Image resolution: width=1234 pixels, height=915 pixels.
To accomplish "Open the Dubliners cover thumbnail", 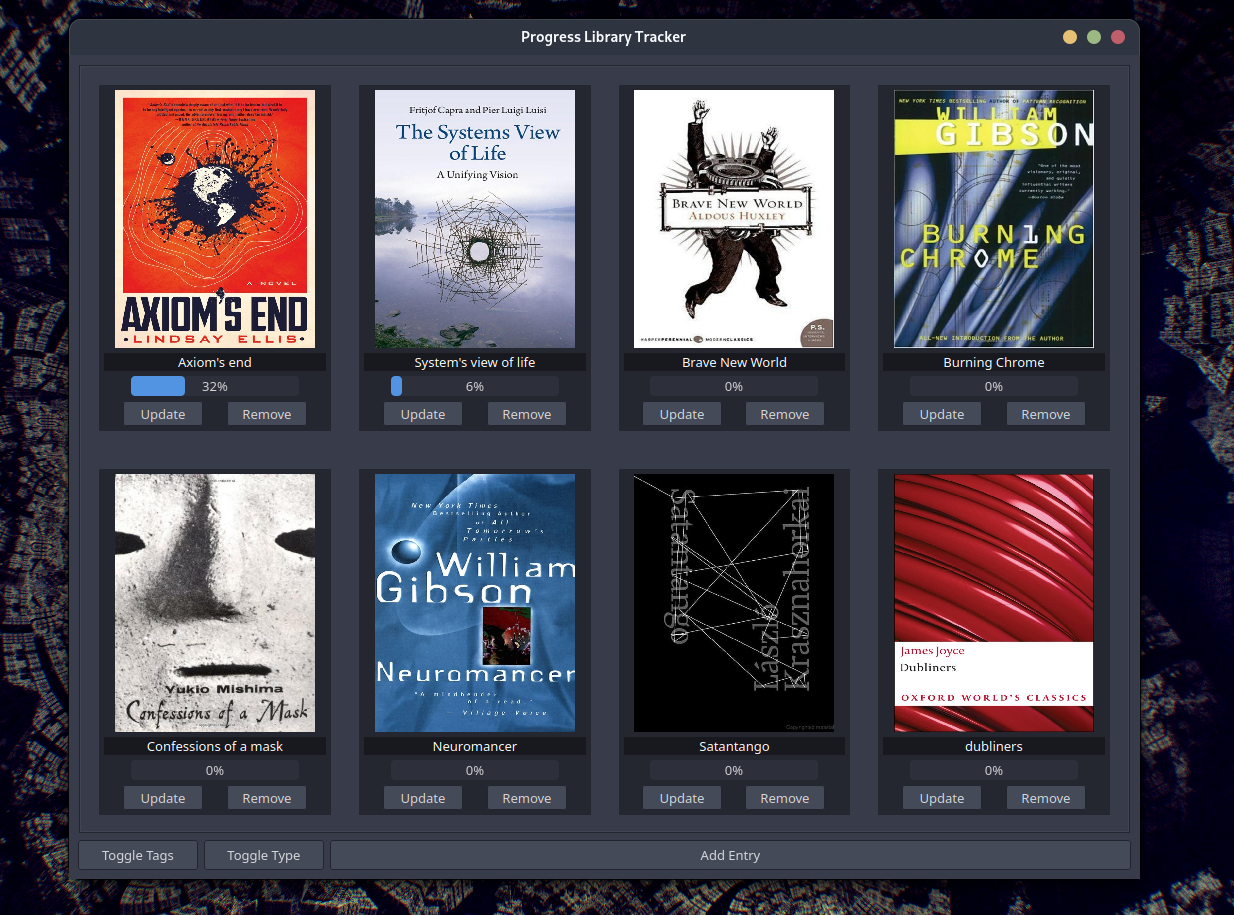I will tap(993, 603).
